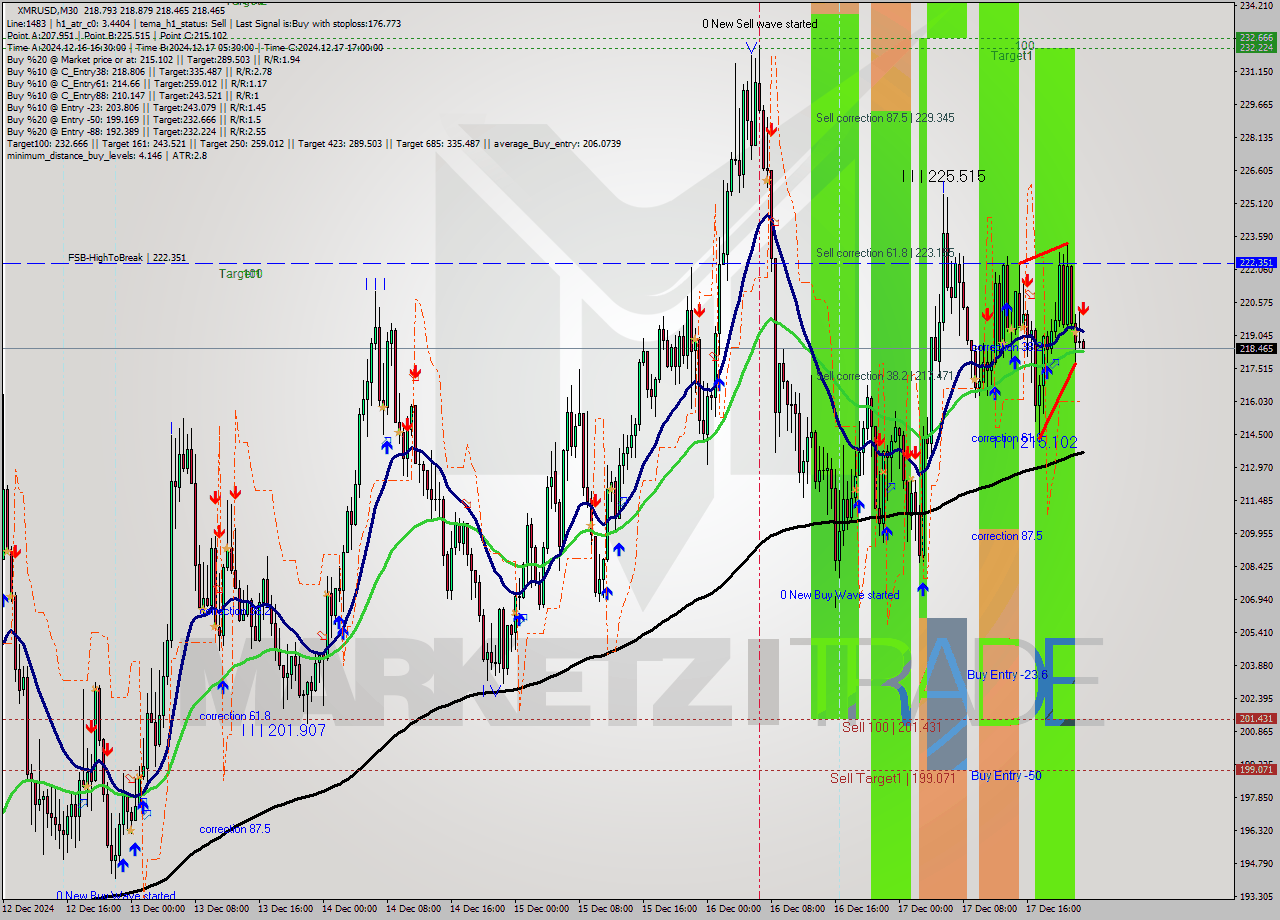
Task: Click the 'Sell 100 | 201.431' label
Action: point(891,727)
